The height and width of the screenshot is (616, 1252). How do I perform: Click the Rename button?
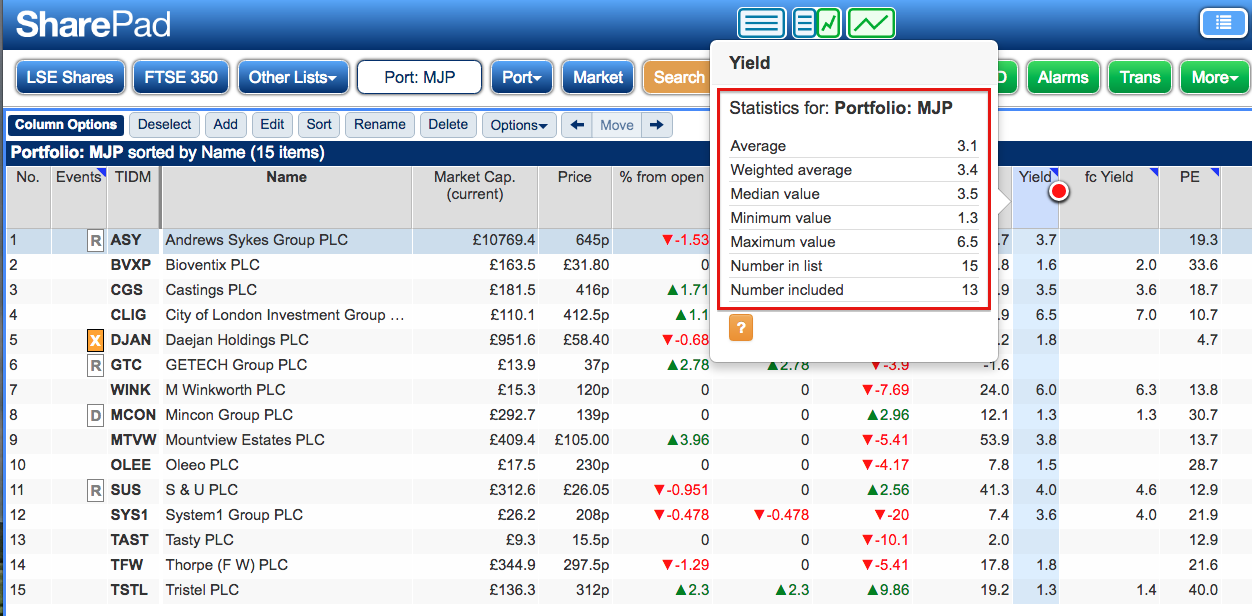tap(380, 125)
